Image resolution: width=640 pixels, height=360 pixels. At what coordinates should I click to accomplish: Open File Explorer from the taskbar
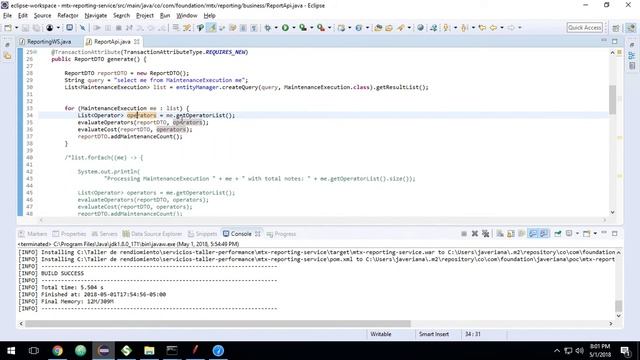click(x=149, y=351)
